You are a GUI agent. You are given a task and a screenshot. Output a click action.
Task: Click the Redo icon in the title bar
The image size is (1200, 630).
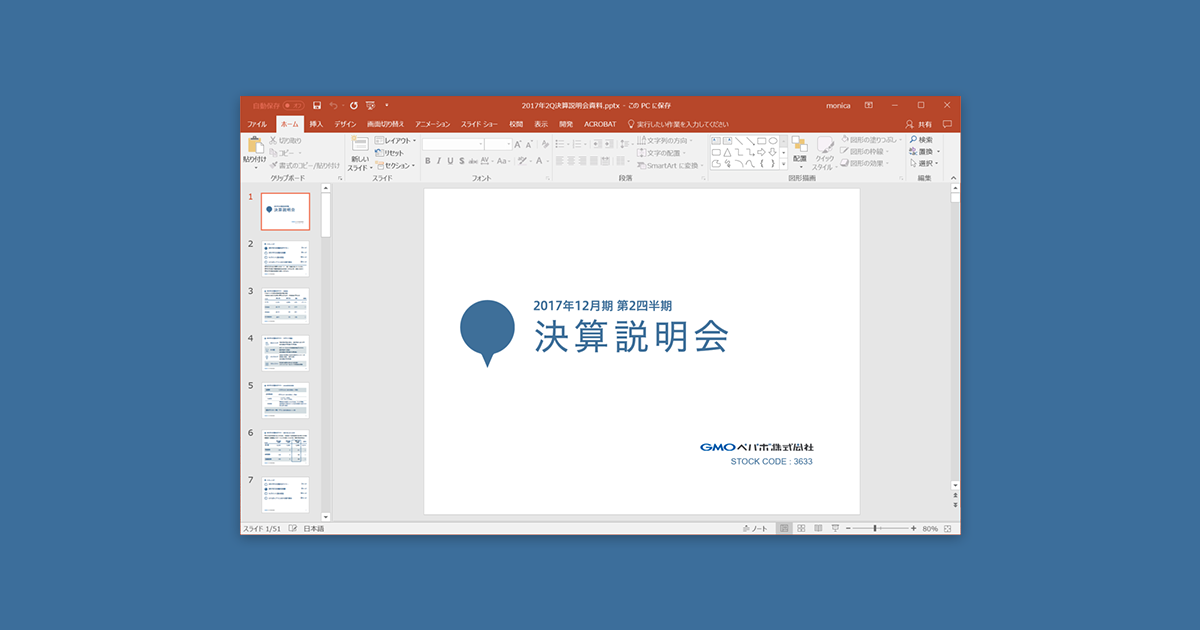[x=353, y=105]
